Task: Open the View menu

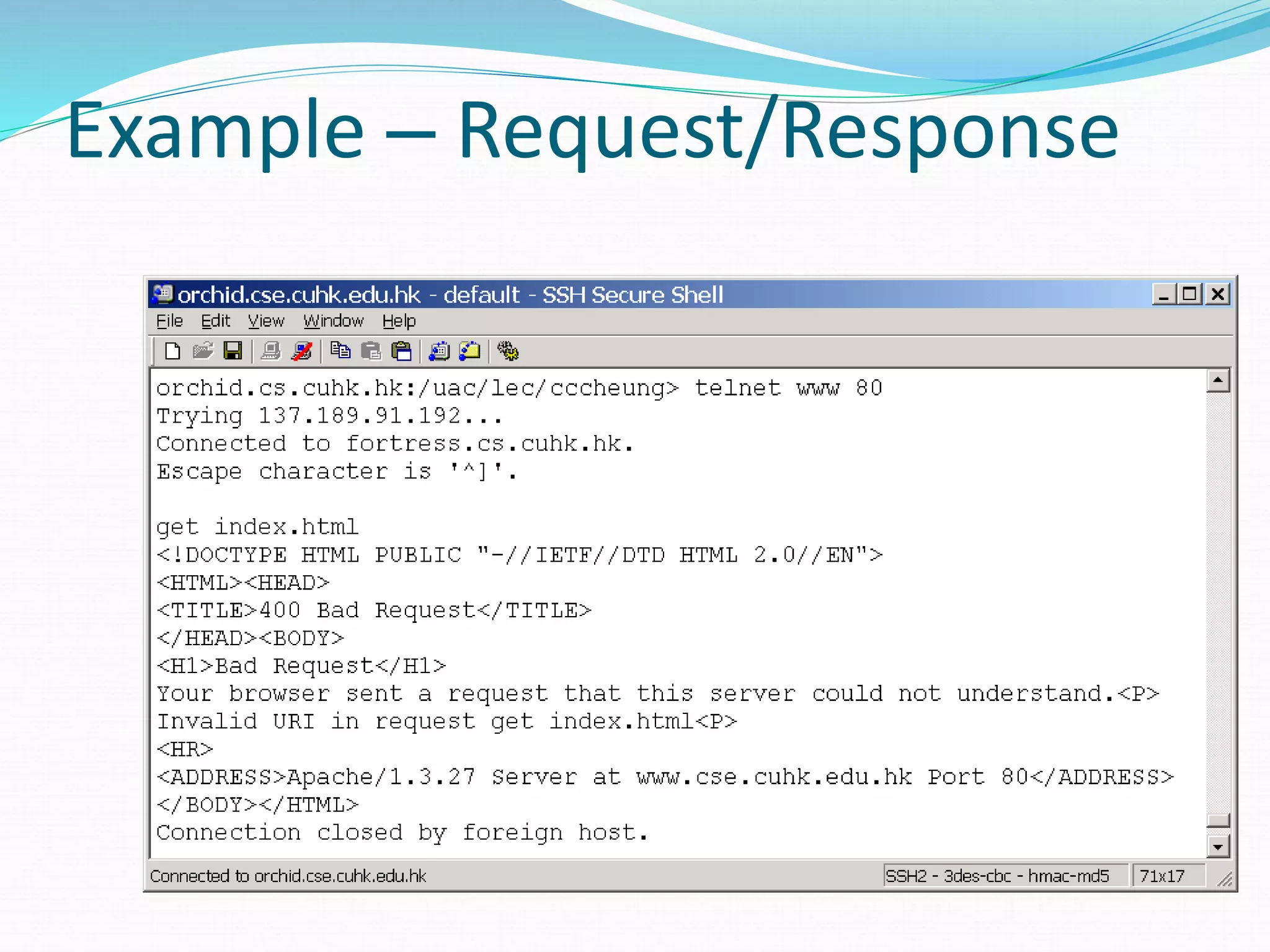Action: pos(266,321)
